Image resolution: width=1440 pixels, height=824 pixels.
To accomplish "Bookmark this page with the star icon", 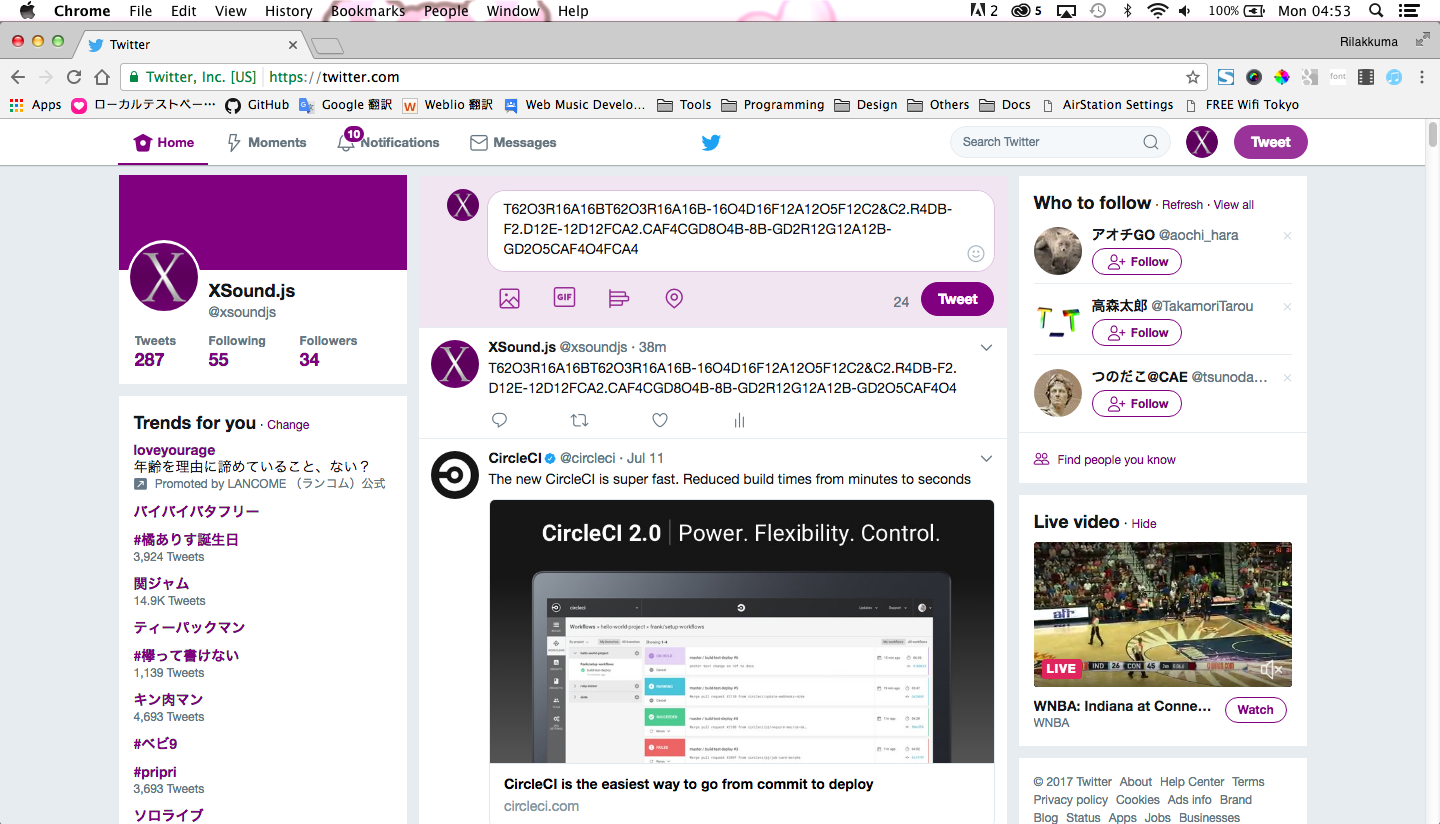I will coord(1193,77).
